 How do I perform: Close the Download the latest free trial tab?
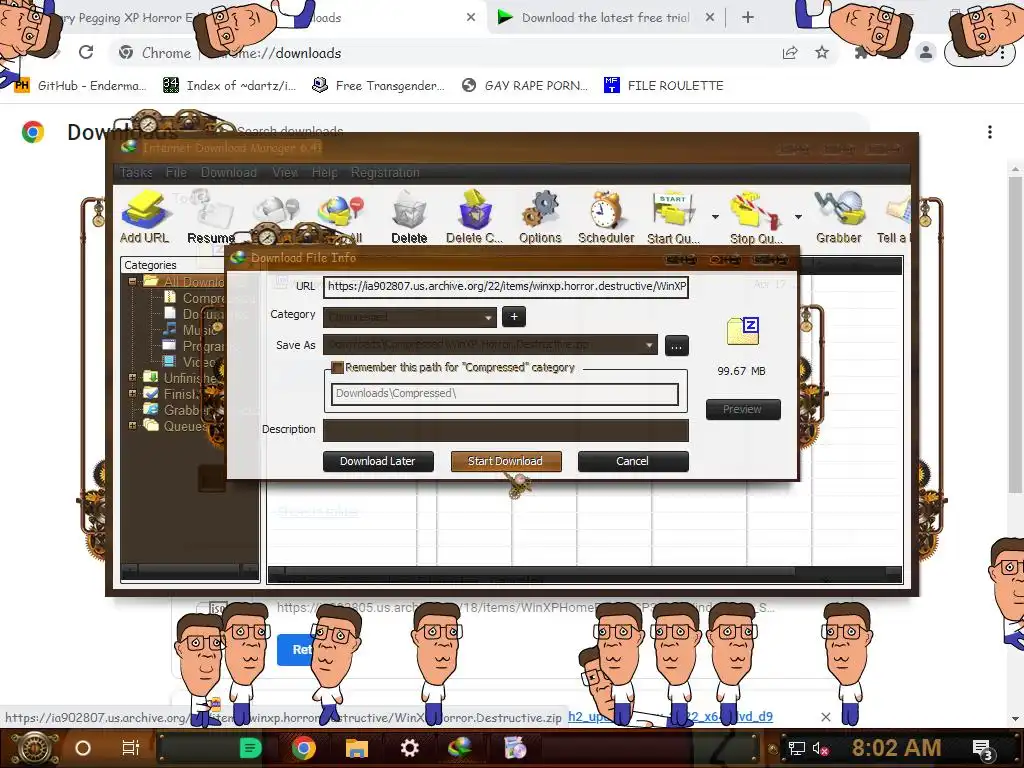(710, 18)
